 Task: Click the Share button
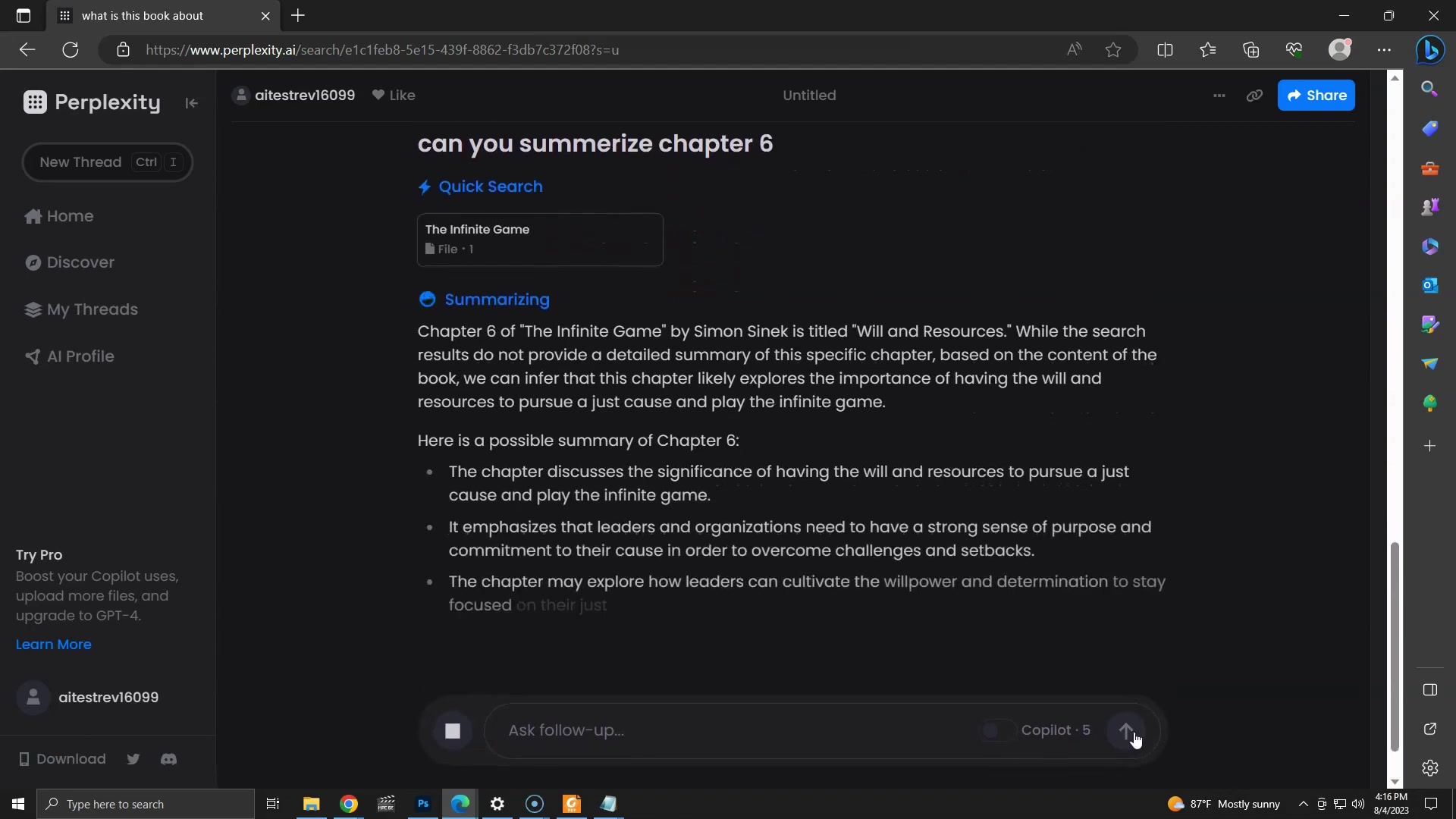(x=1316, y=96)
